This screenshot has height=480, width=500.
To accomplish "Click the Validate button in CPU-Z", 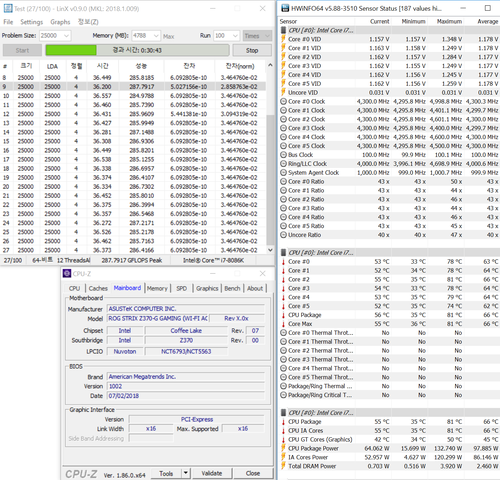I will pos(212,473).
